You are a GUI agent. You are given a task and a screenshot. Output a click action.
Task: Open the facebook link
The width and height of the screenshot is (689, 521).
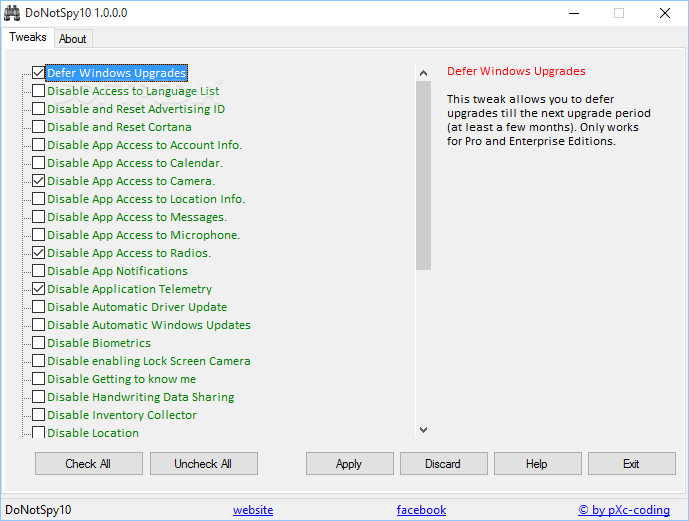click(x=421, y=510)
